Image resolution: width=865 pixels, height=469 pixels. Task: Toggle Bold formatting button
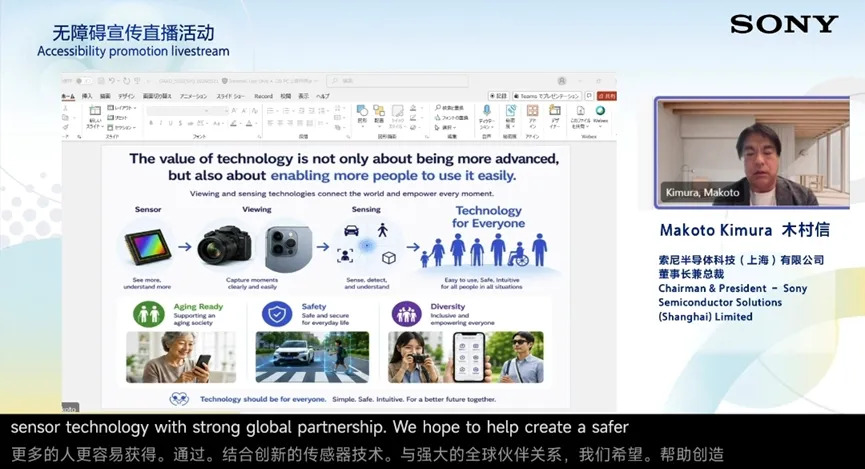click(x=151, y=123)
